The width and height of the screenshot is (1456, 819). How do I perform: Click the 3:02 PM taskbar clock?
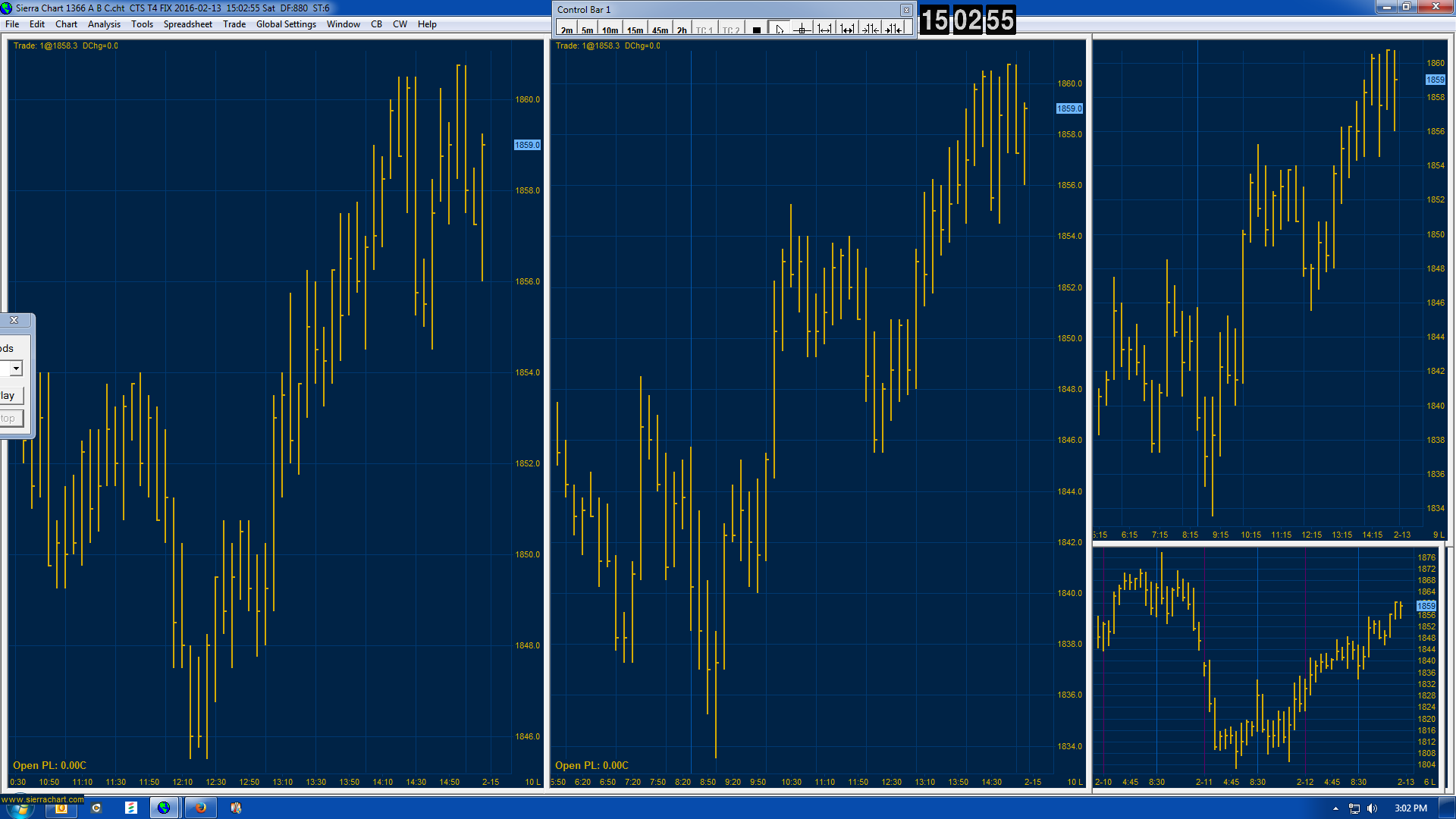[1410, 808]
